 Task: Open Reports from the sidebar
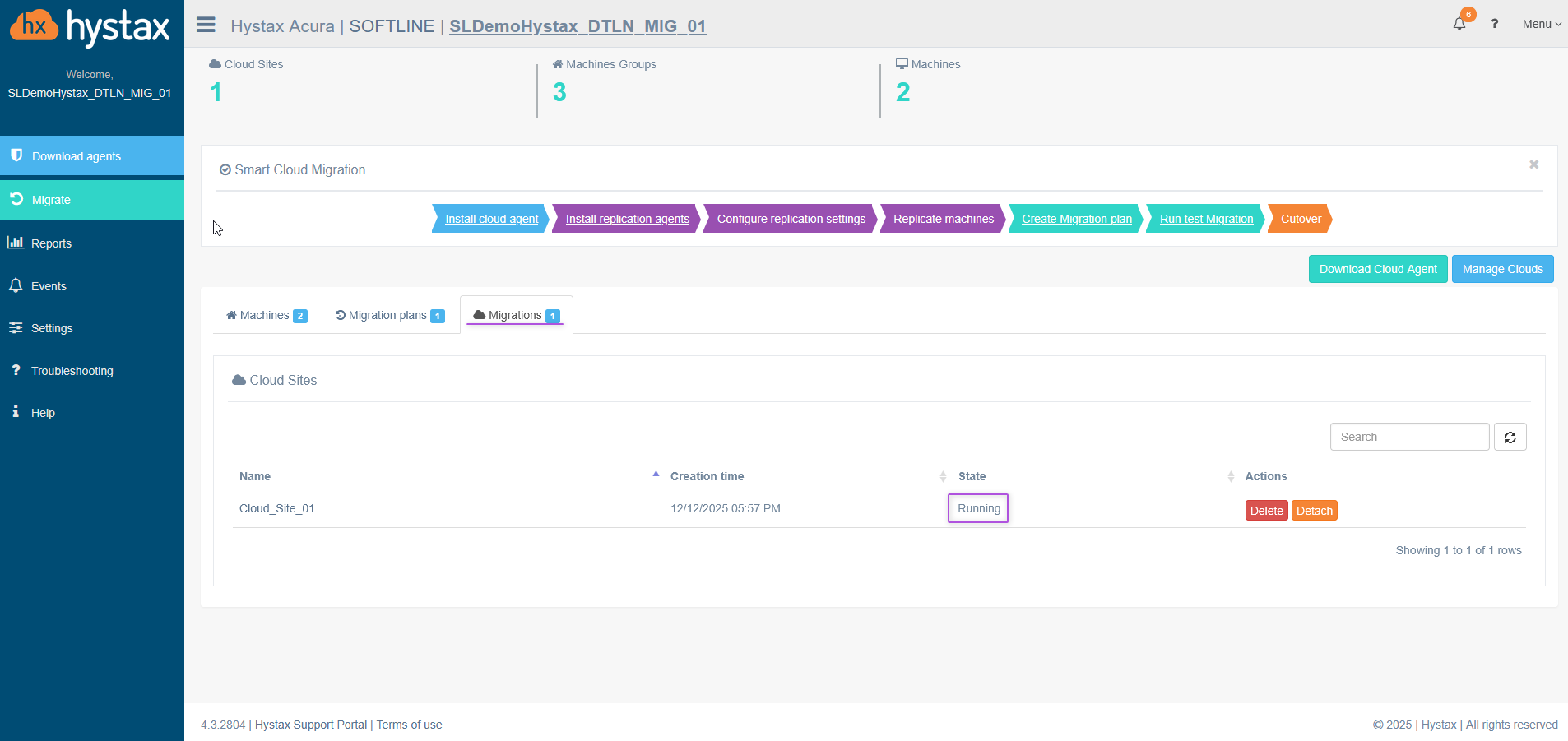pyautogui.click(x=51, y=243)
